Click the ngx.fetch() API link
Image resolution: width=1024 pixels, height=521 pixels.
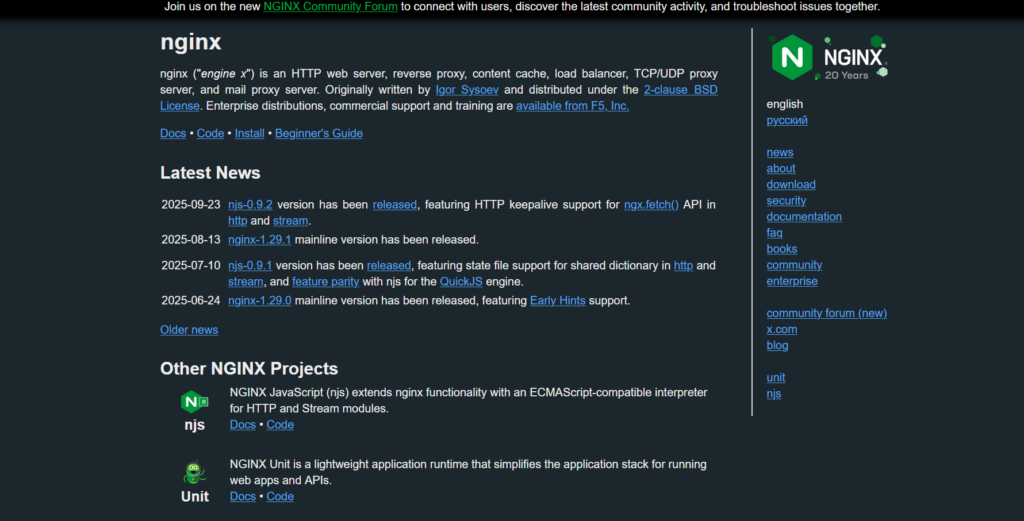651,205
